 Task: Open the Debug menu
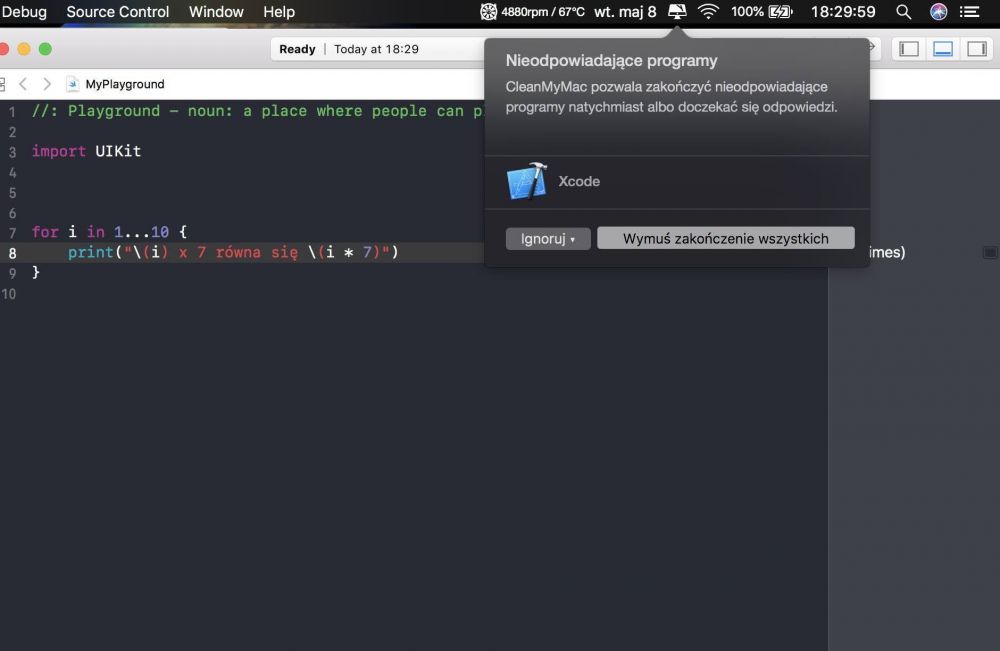[x=24, y=11]
